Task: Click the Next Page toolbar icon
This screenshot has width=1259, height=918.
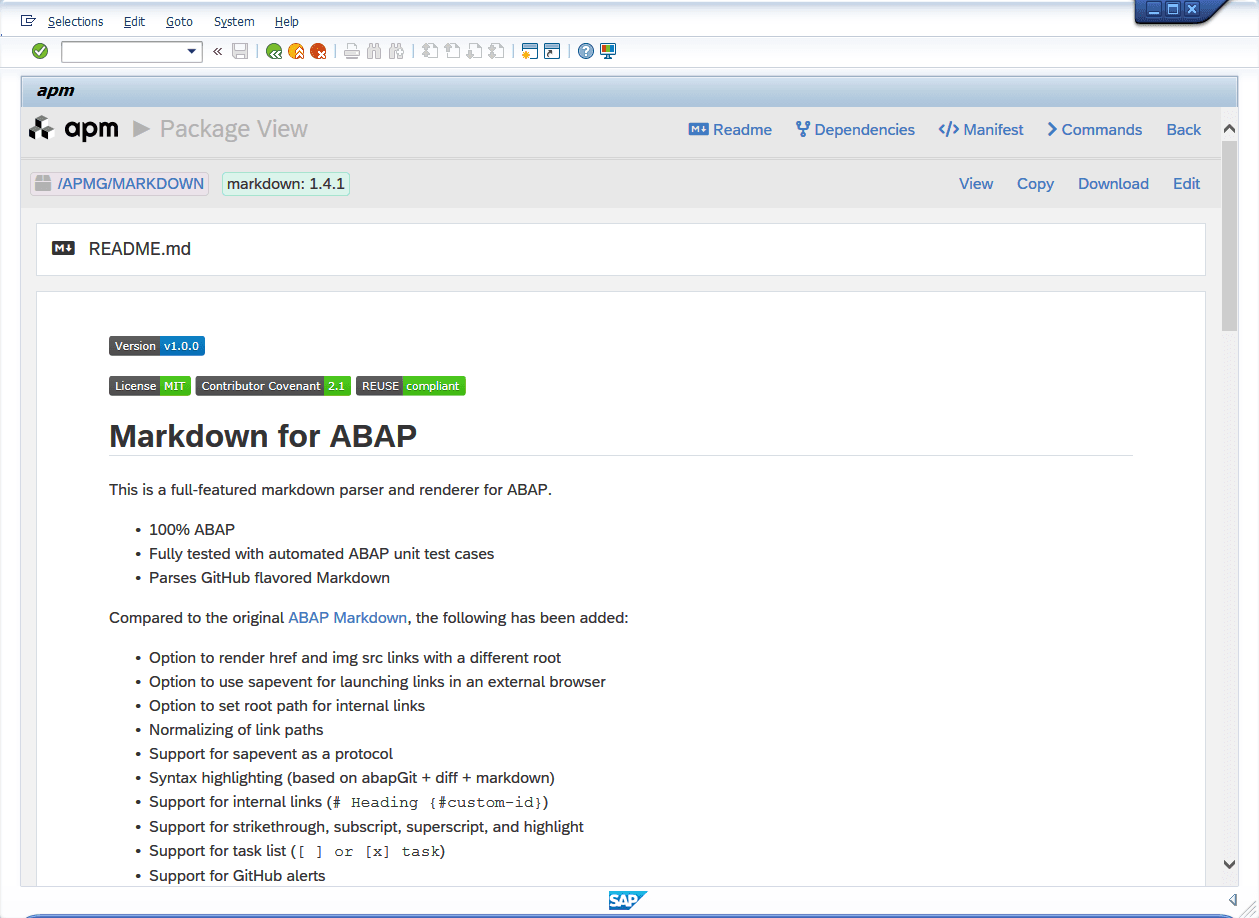Action: pyautogui.click(x=474, y=51)
